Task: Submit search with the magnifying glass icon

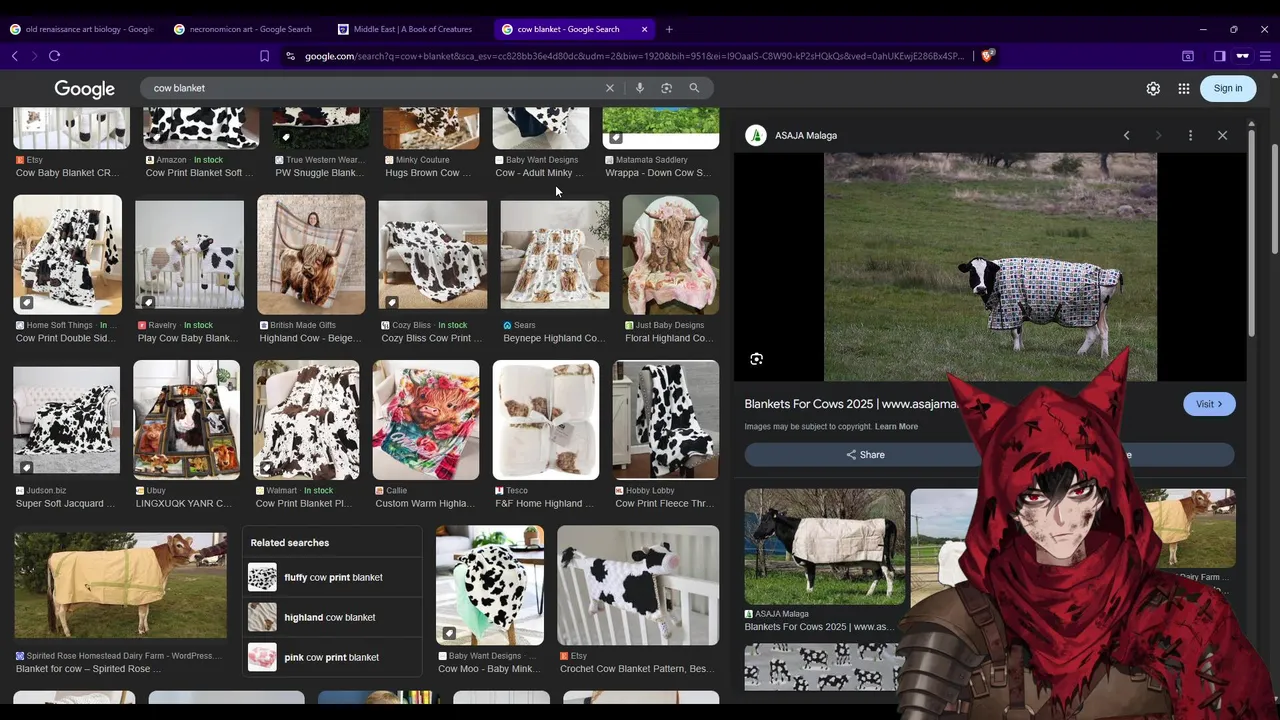Action: (x=694, y=88)
